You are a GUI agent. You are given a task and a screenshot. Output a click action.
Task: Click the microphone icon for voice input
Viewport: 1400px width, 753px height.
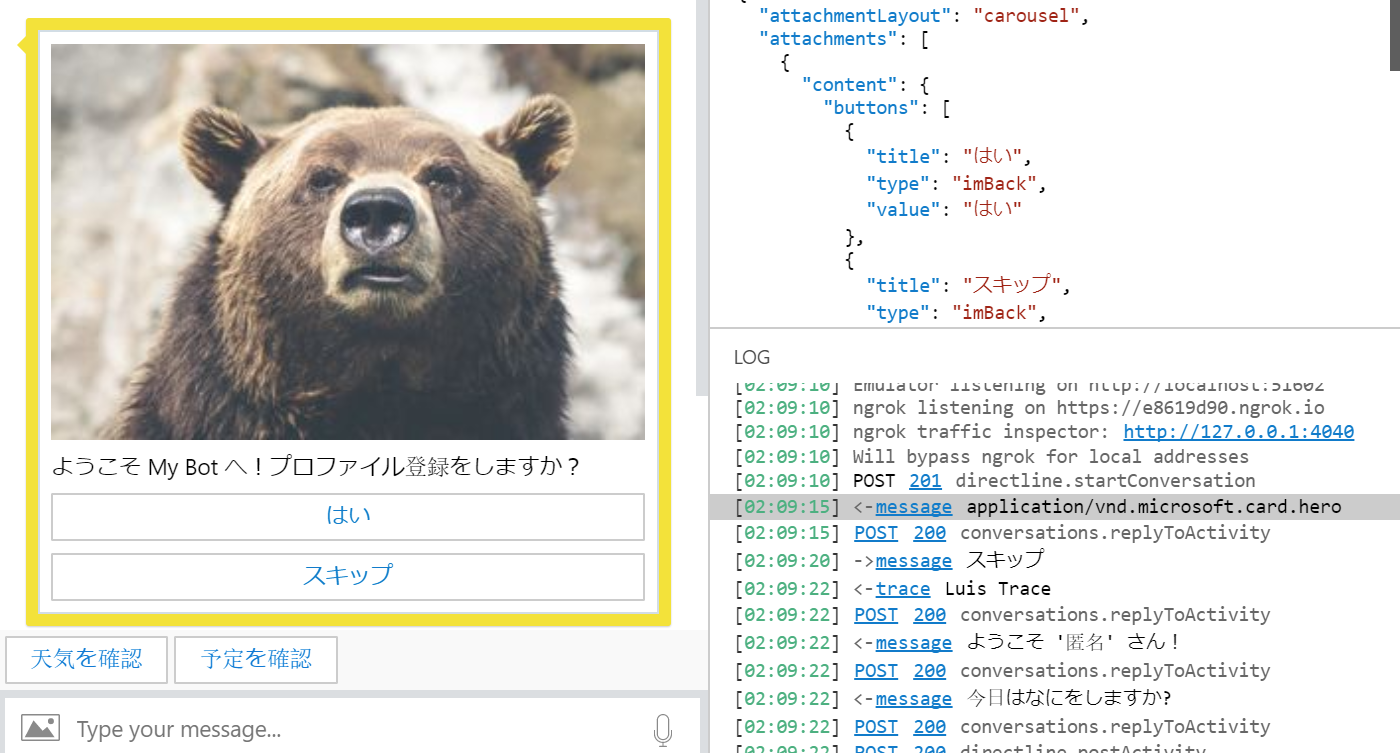(x=663, y=729)
